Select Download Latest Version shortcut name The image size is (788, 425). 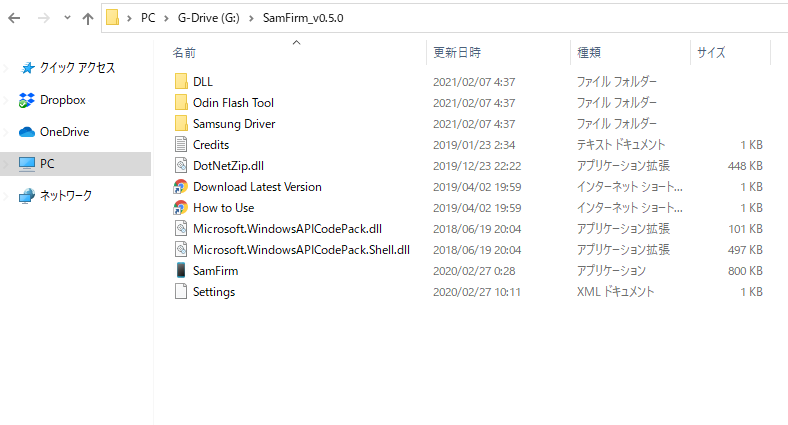(x=257, y=187)
